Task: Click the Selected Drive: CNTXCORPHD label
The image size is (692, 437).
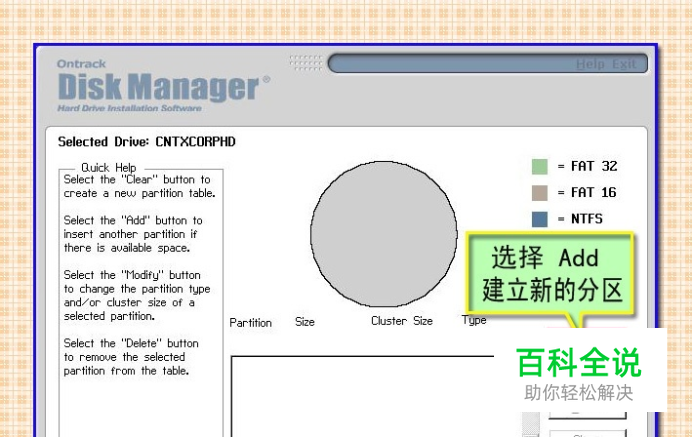Action: [x=147, y=142]
